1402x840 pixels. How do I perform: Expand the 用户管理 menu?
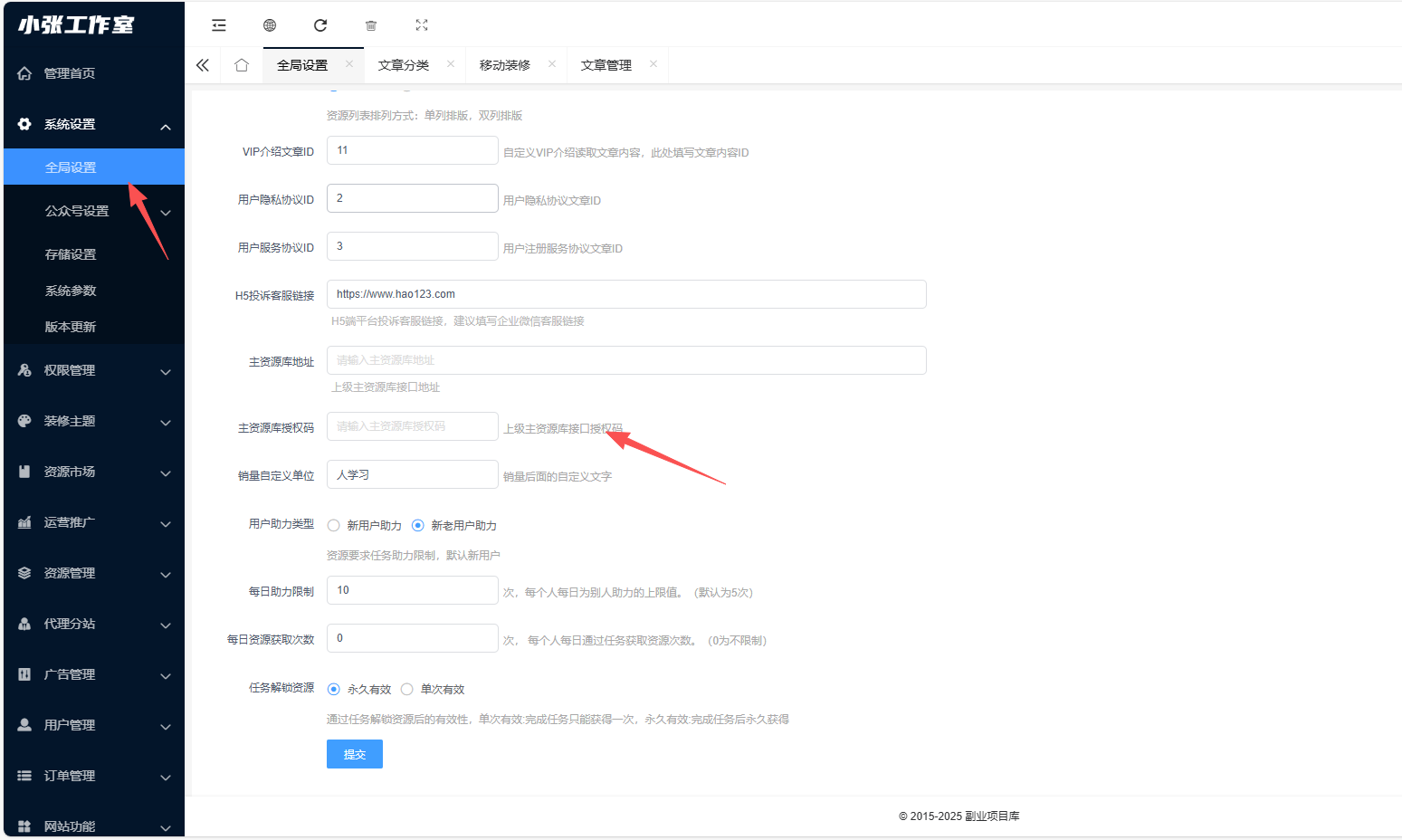coord(93,724)
